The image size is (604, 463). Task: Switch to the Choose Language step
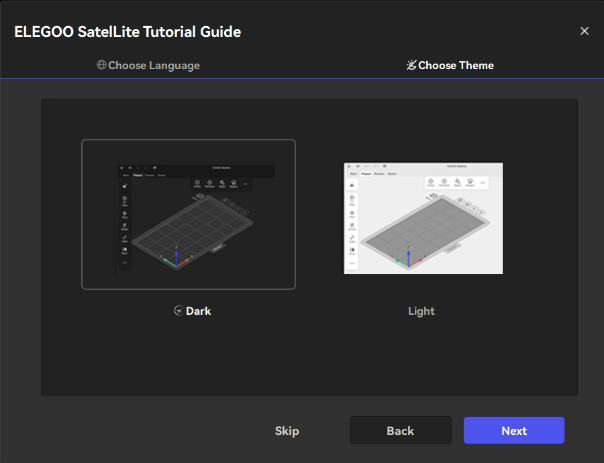tap(148, 65)
